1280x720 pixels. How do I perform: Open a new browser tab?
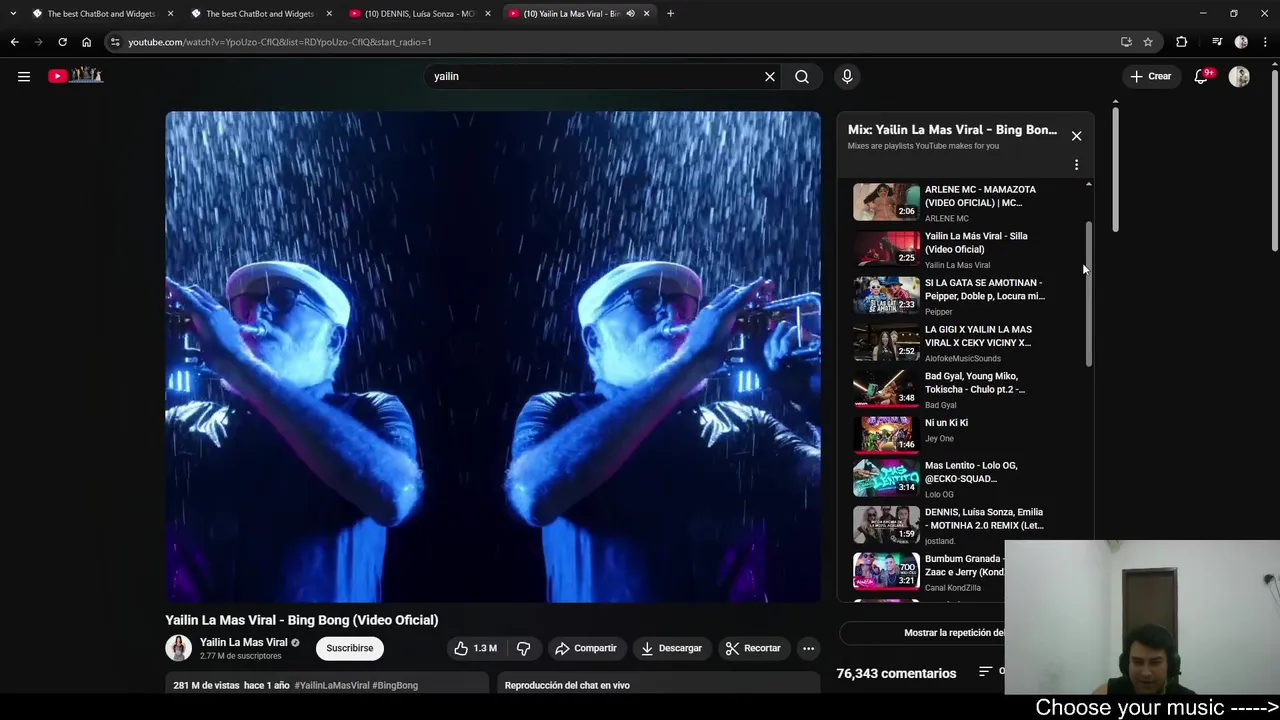tap(670, 14)
